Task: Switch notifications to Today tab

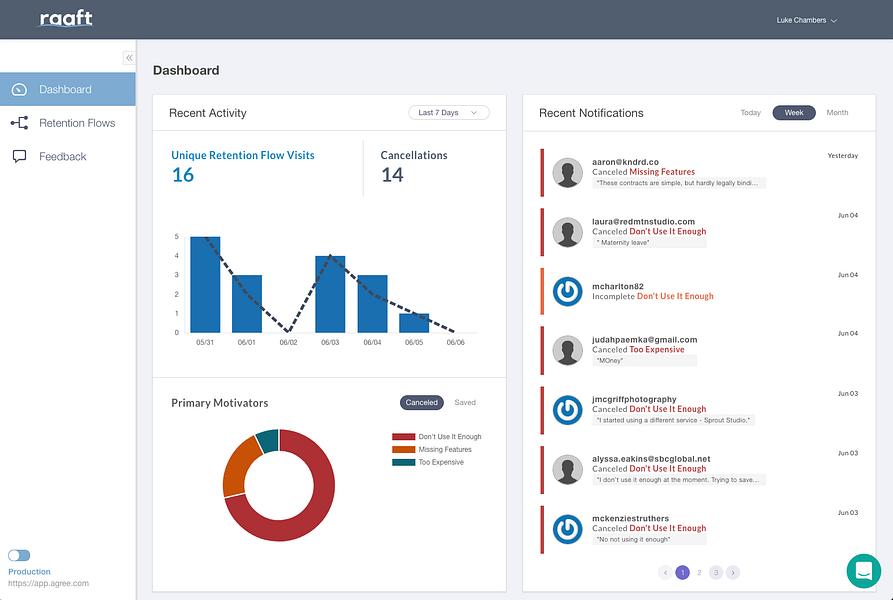Action: tap(750, 113)
